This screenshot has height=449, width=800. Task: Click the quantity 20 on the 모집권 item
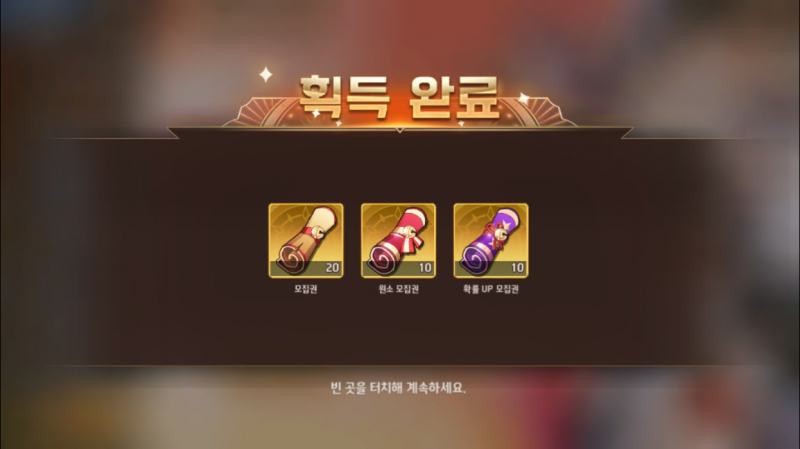pos(332,268)
